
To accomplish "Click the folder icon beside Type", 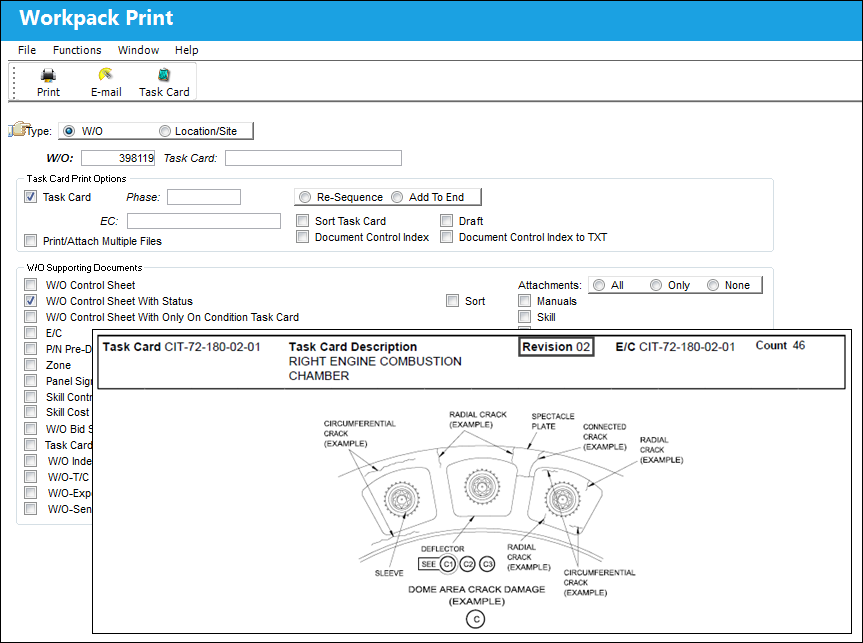I will click(x=17, y=129).
